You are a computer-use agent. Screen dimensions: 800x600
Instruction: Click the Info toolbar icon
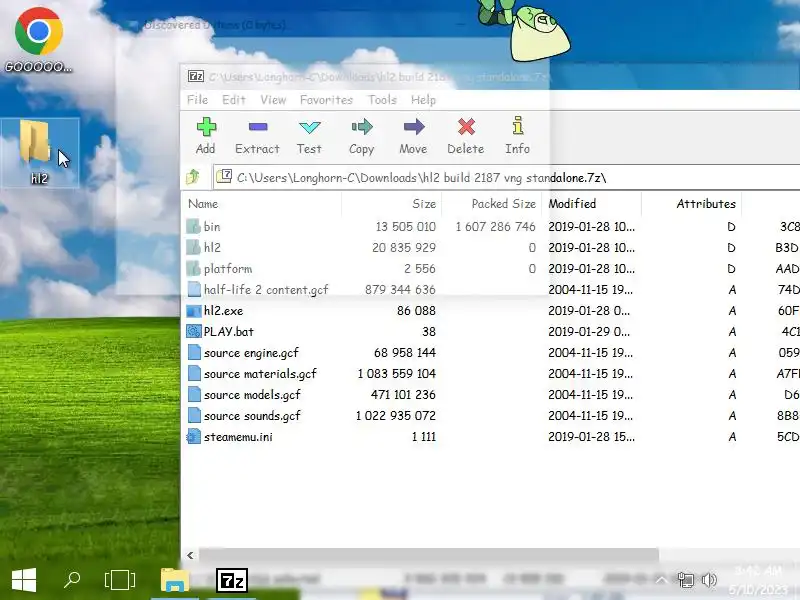(518, 126)
